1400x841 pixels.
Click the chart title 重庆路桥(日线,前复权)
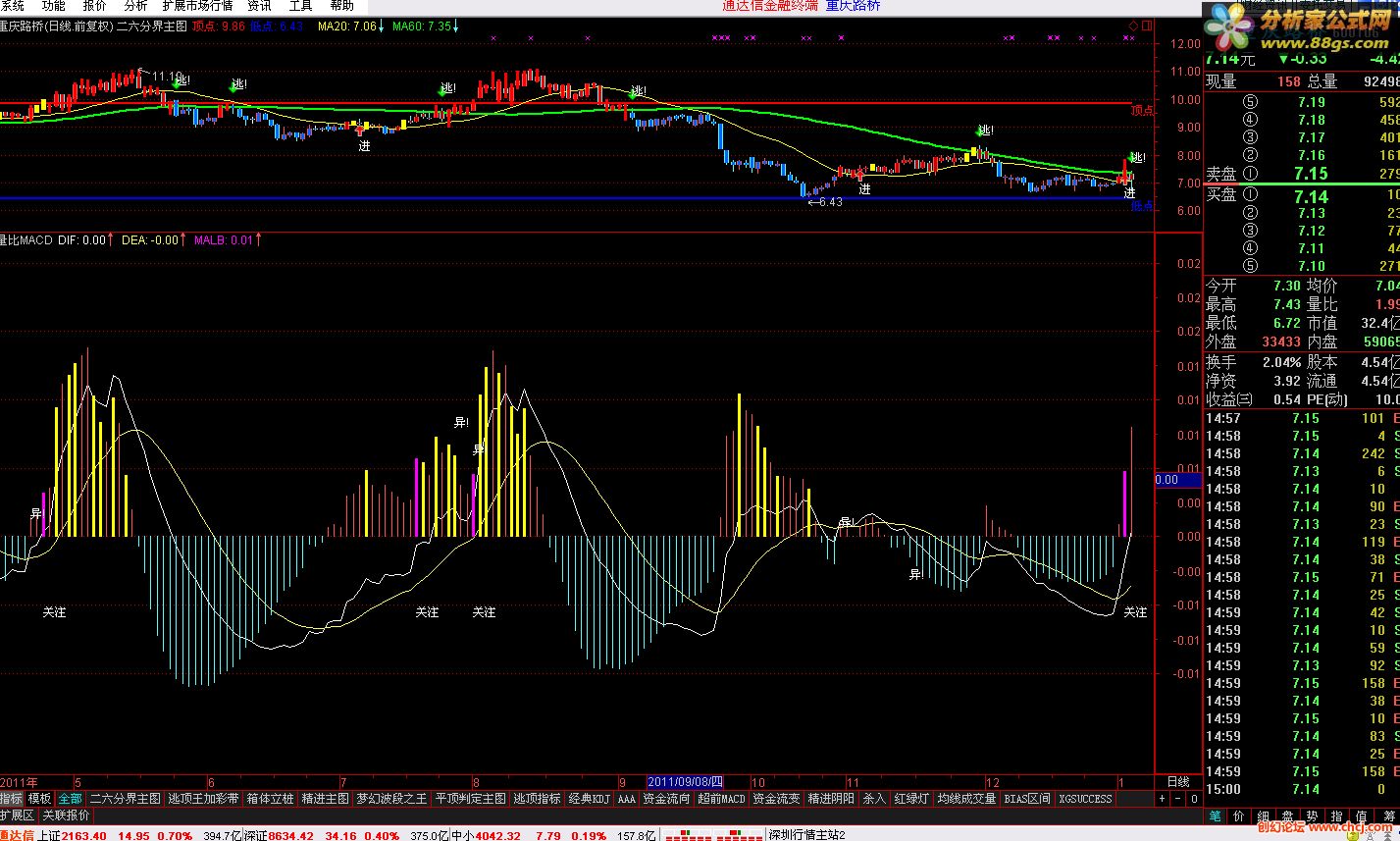coord(57,26)
